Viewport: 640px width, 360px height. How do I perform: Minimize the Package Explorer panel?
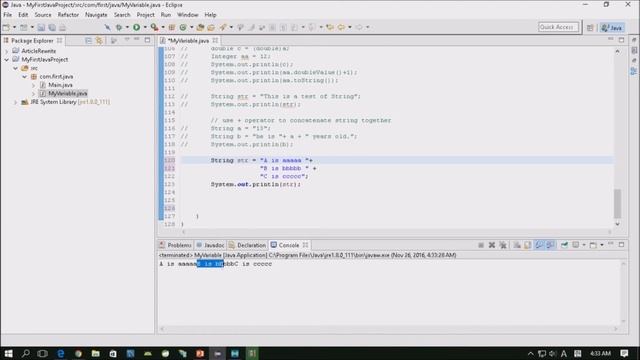click(x=137, y=40)
